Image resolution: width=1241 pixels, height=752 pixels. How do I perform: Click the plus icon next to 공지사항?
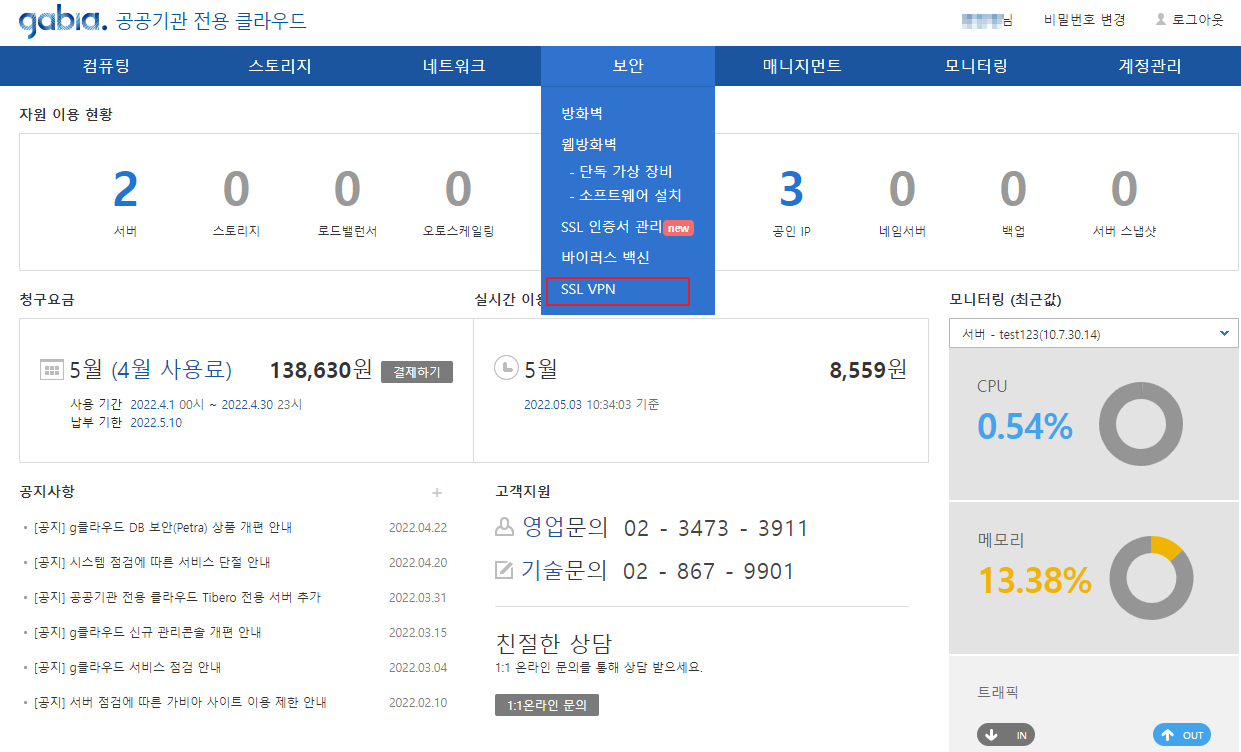pyautogui.click(x=436, y=492)
